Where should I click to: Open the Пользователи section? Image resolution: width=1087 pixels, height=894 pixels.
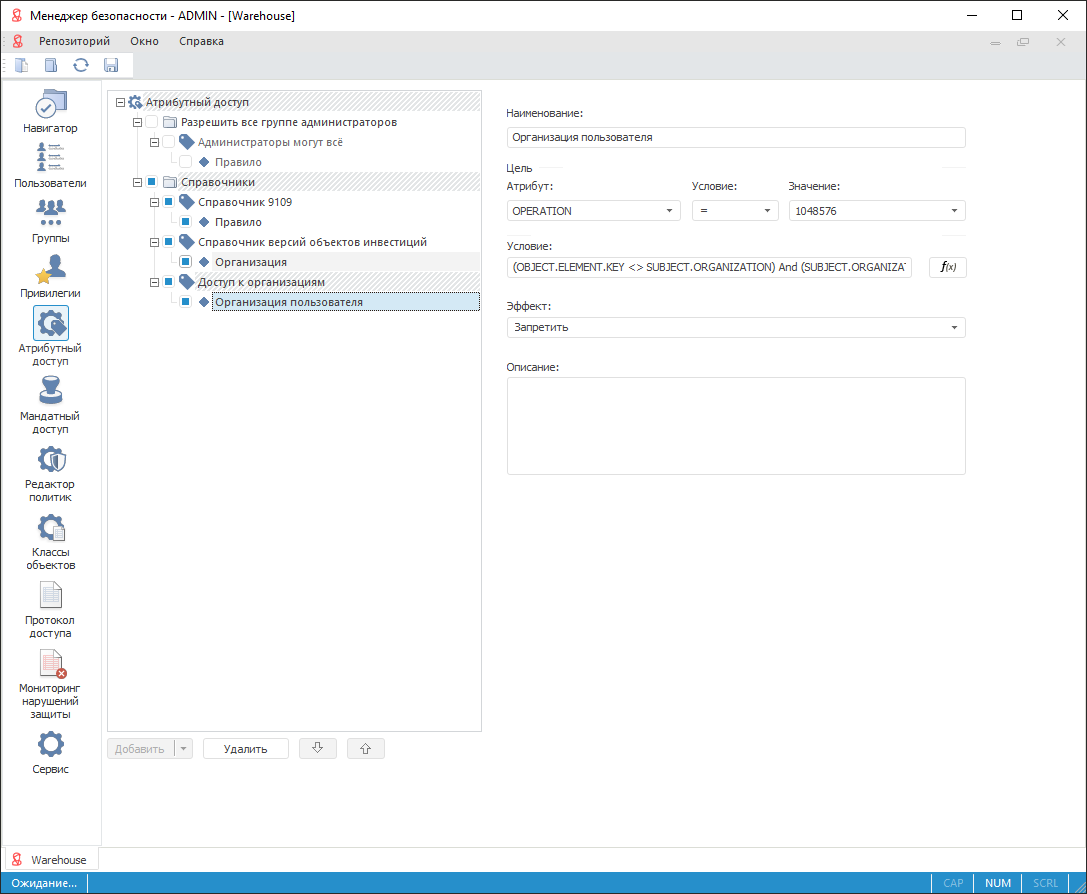point(50,165)
